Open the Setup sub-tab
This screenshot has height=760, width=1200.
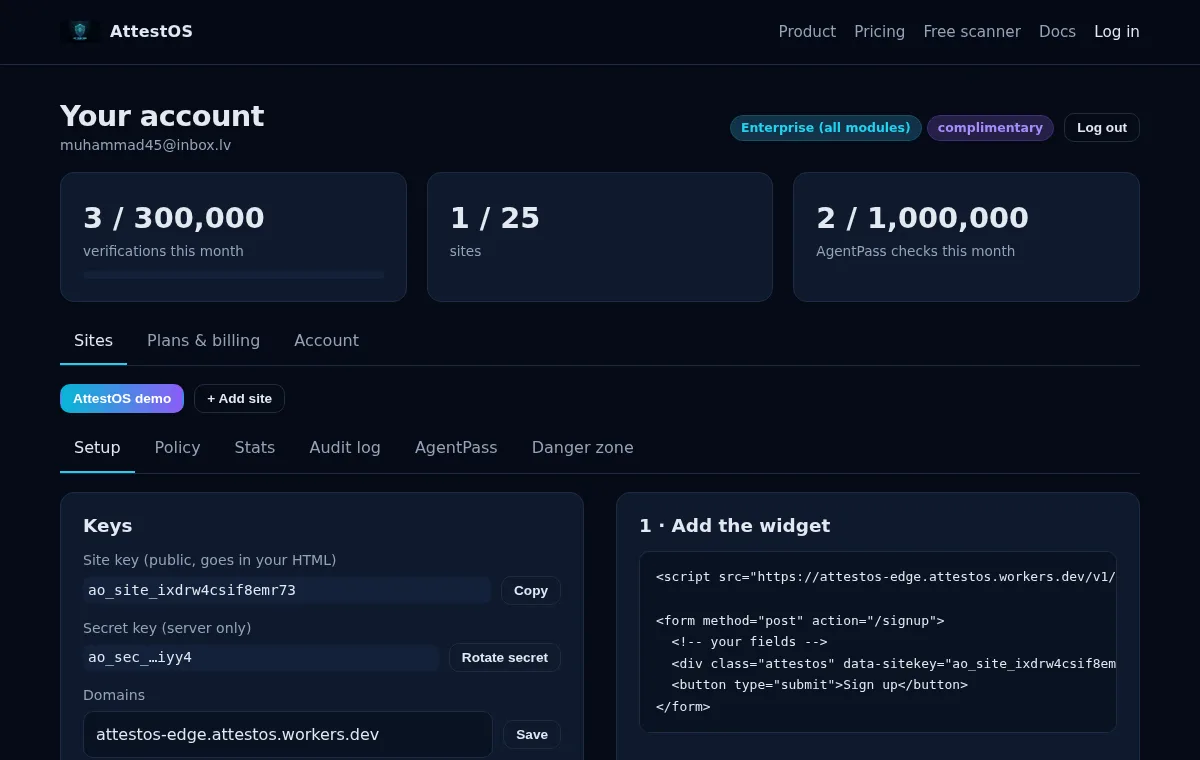tap(97, 448)
